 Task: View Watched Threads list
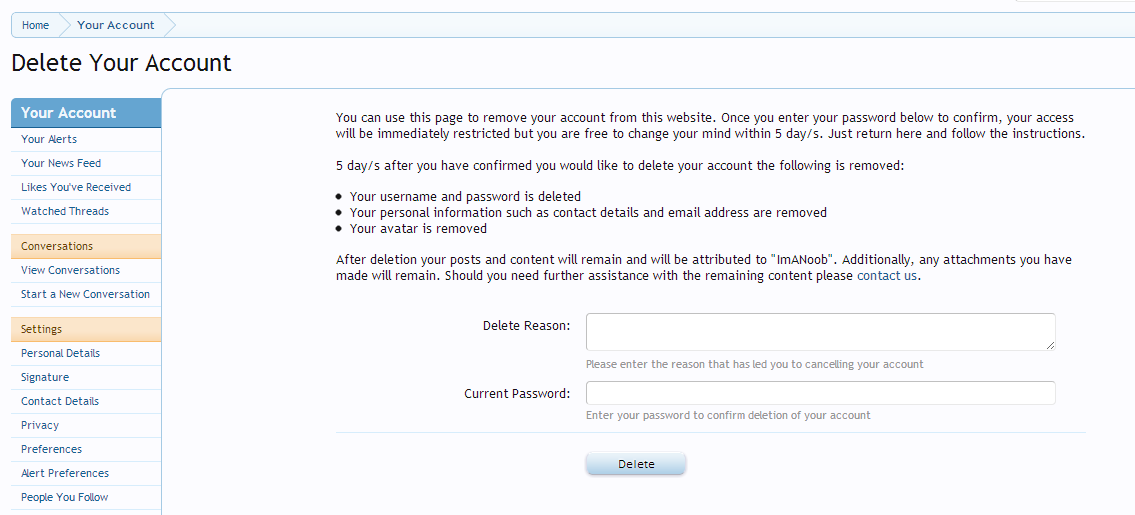tap(65, 211)
